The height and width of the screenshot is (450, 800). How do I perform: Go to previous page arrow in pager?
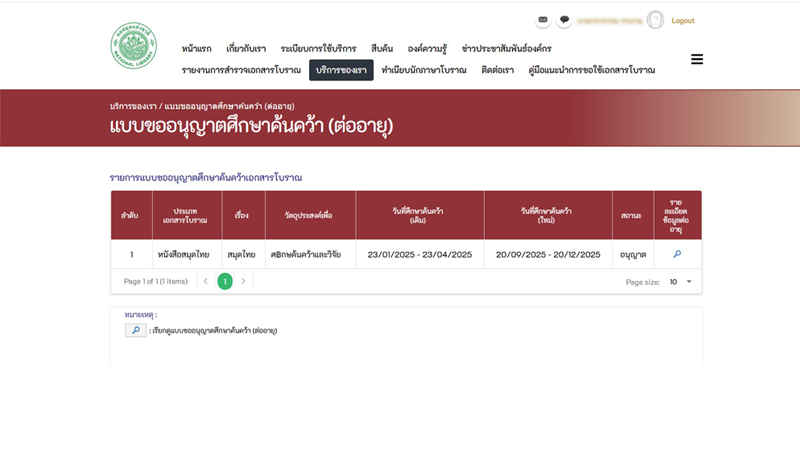point(206,282)
